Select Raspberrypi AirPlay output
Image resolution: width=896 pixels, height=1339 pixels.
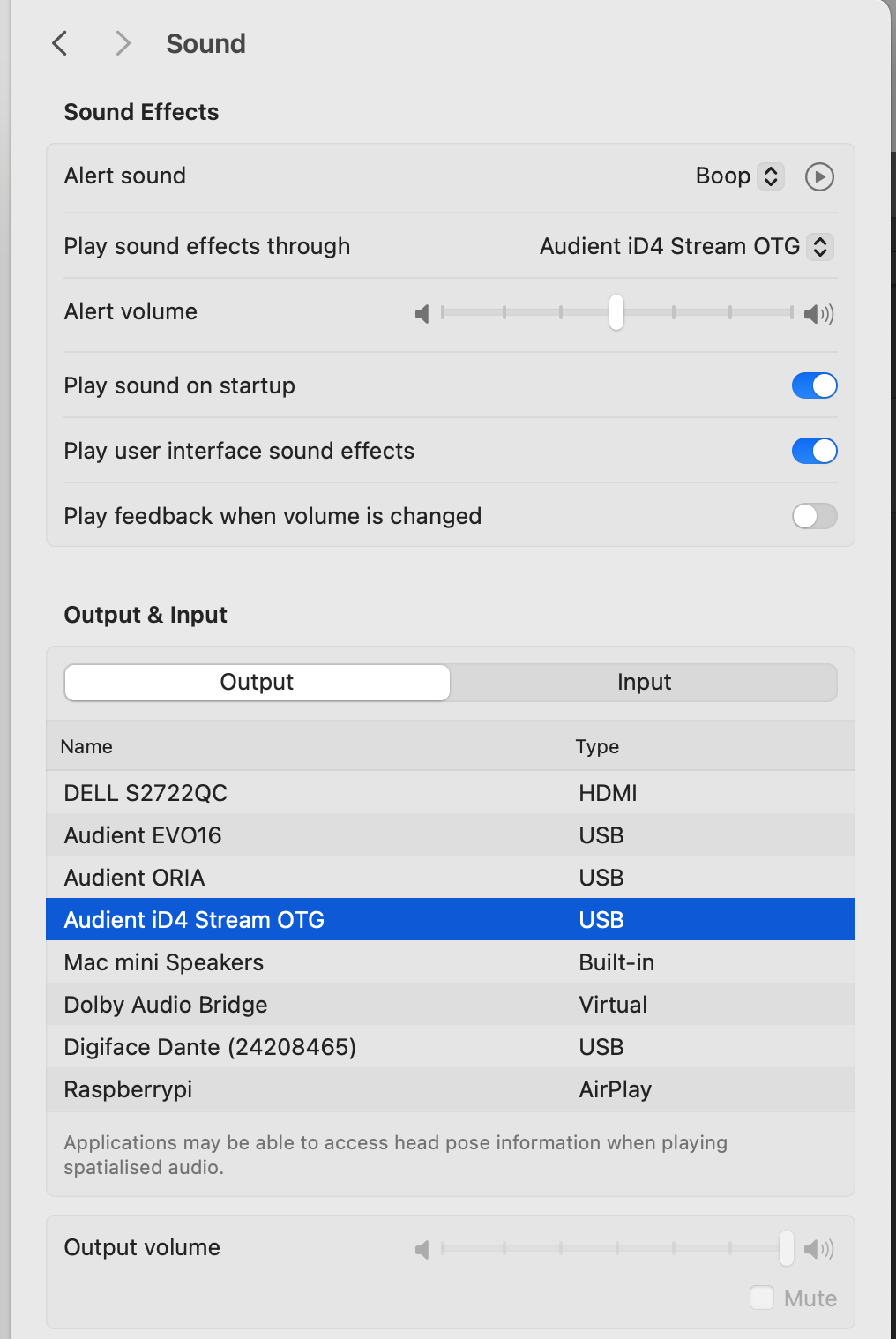(451, 1088)
